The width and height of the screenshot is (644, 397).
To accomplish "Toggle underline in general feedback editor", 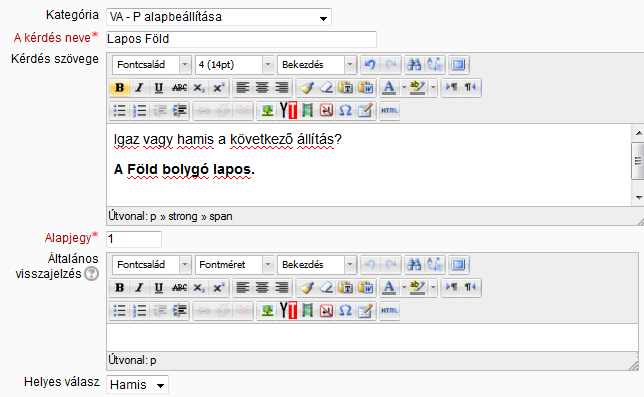I will coord(159,288).
